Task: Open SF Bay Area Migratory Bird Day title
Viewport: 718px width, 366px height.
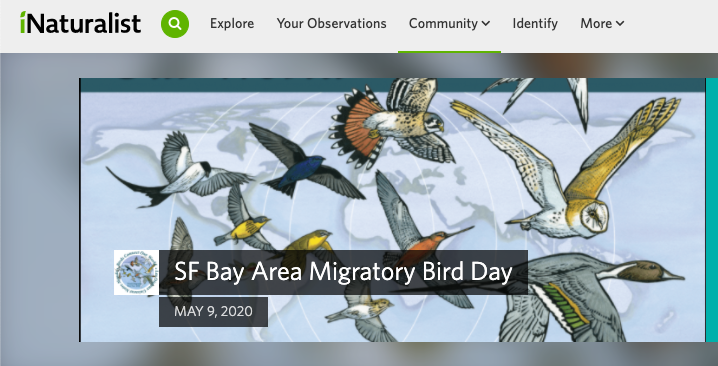Action: click(x=343, y=272)
